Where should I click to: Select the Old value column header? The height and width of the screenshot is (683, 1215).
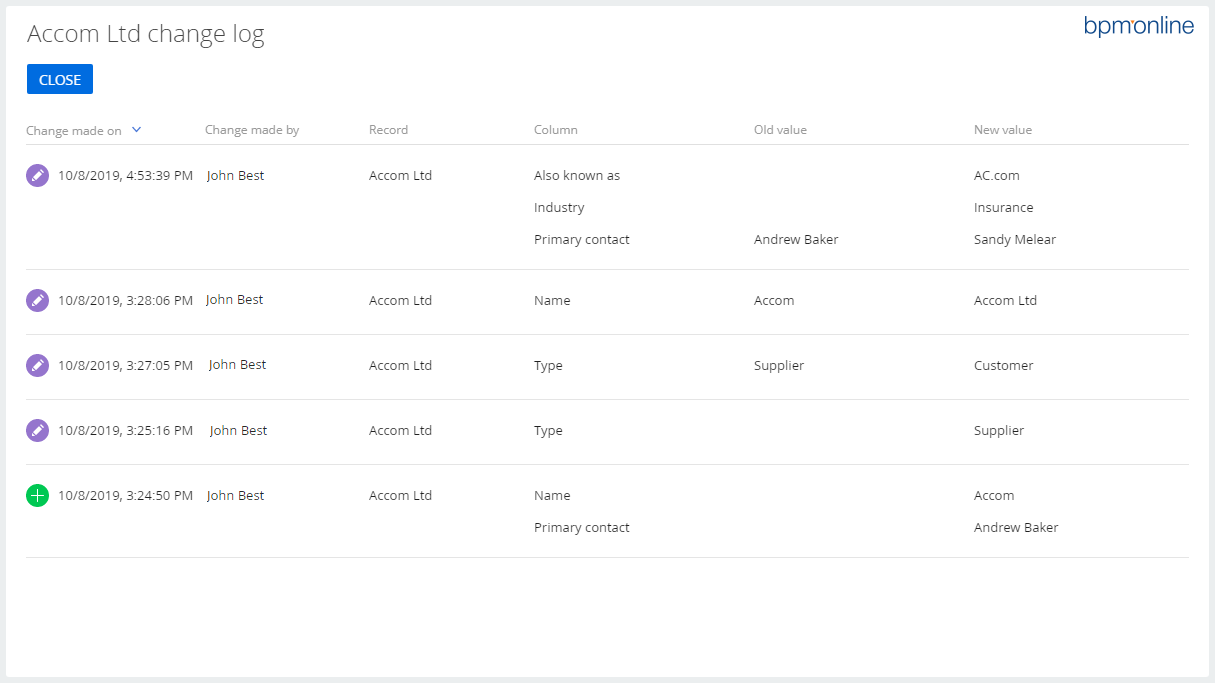tap(780, 130)
